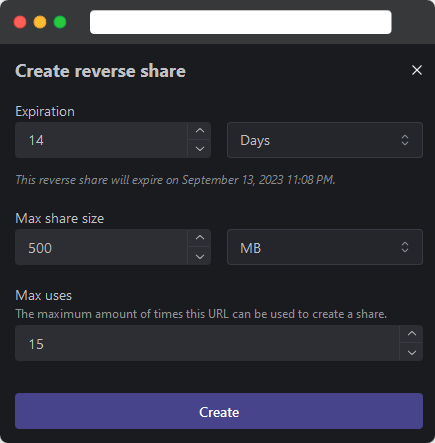Click the Create button

tap(219, 411)
